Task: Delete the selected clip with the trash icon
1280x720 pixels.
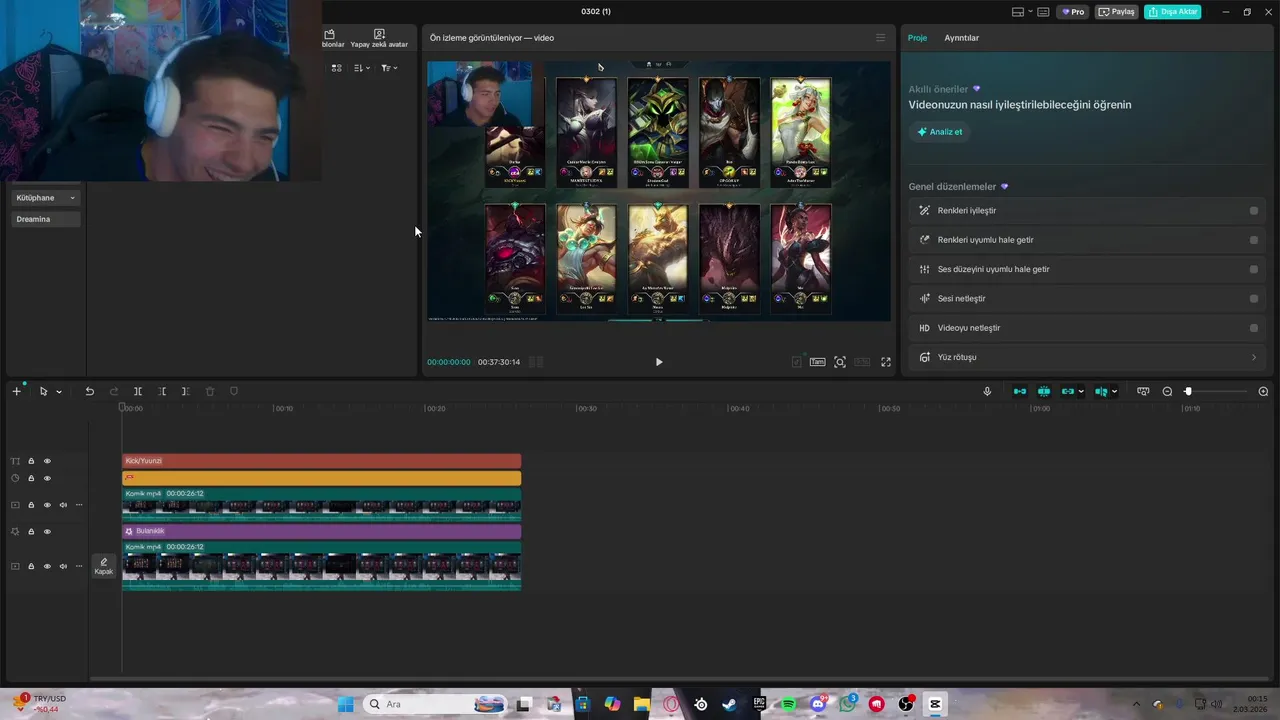Action: [x=210, y=391]
